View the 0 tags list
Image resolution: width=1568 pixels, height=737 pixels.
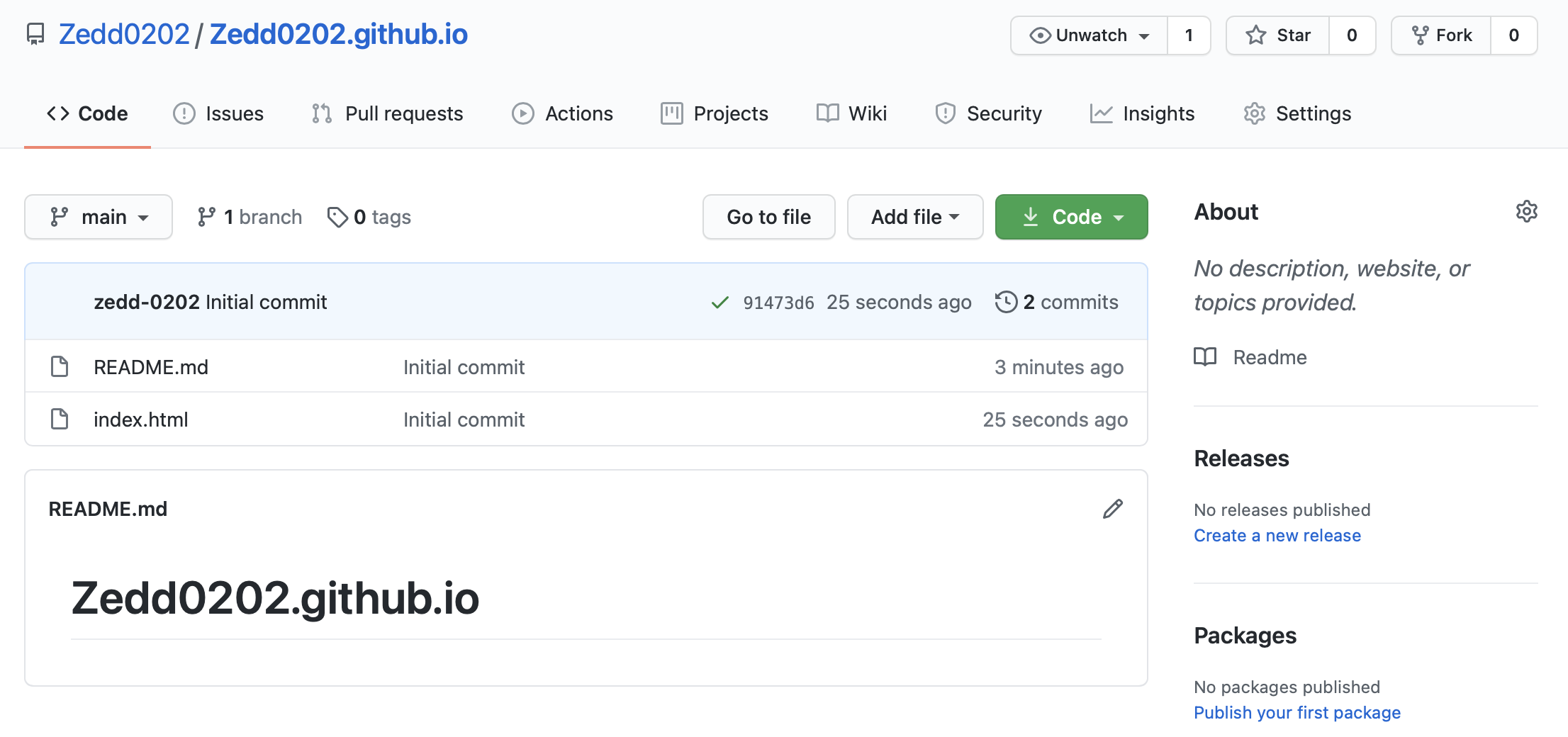pos(369,217)
